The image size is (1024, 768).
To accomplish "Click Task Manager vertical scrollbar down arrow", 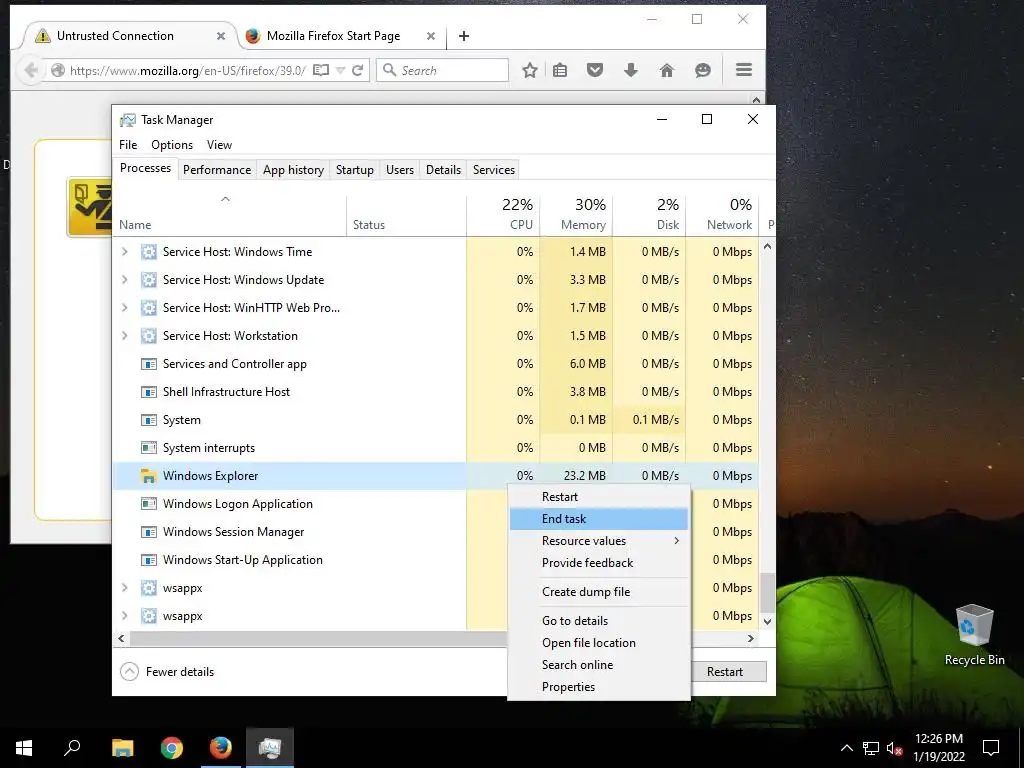I will pyautogui.click(x=767, y=622).
